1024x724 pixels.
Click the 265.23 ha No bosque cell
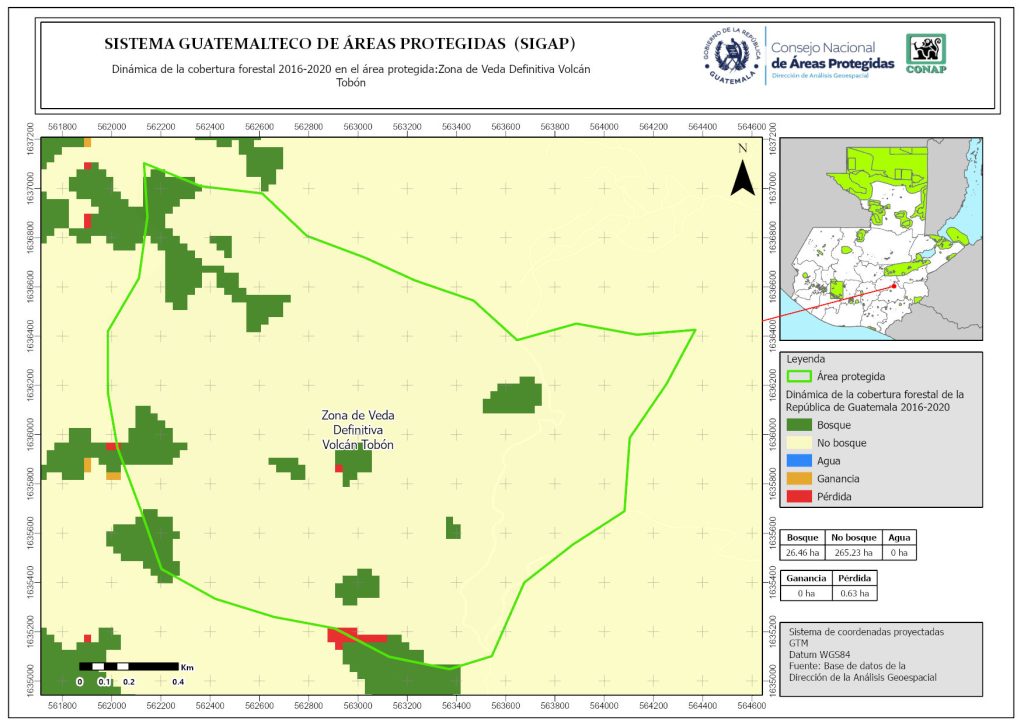(x=853, y=551)
